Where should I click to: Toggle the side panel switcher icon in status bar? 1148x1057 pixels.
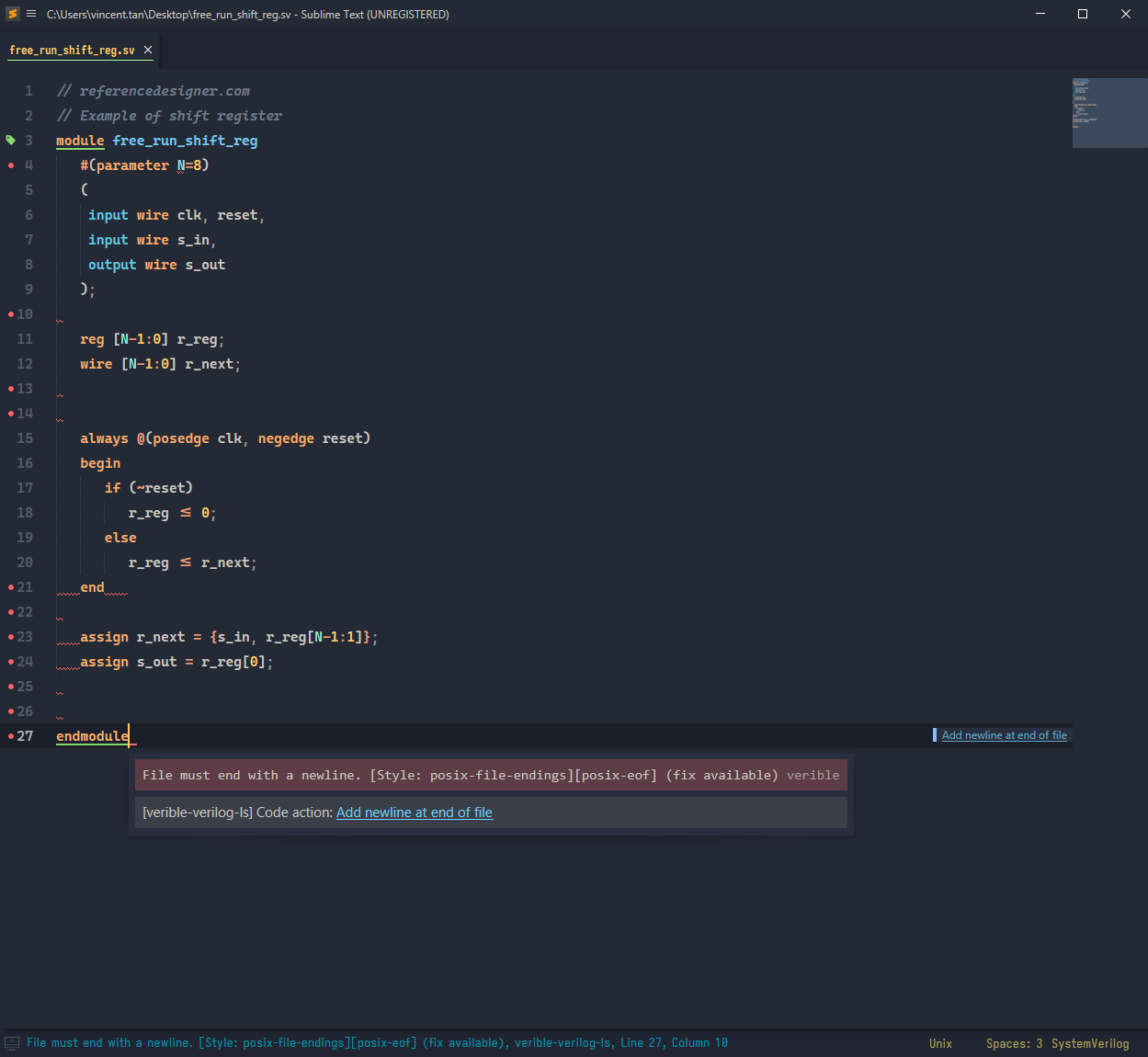tap(12, 1043)
